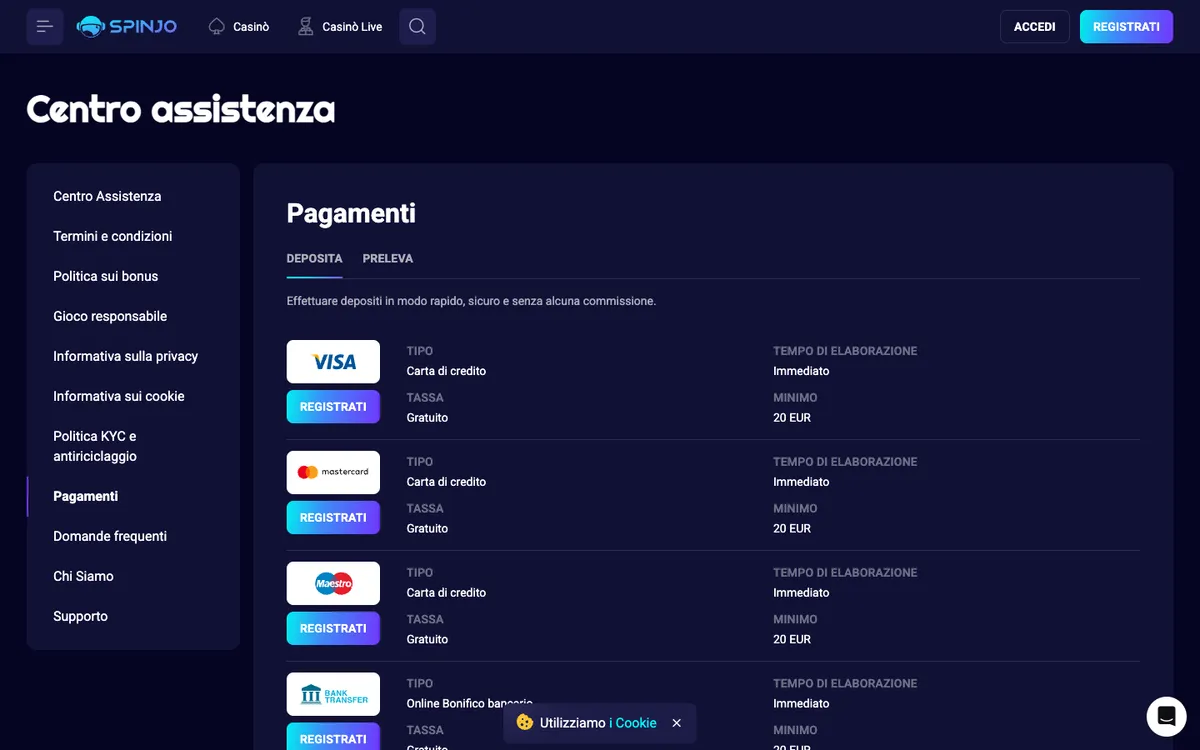Image resolution: width=1200 pixels, height=750 pixels.
Task: Switch to the DEPOSITA tab
Action: coord(314,259)
